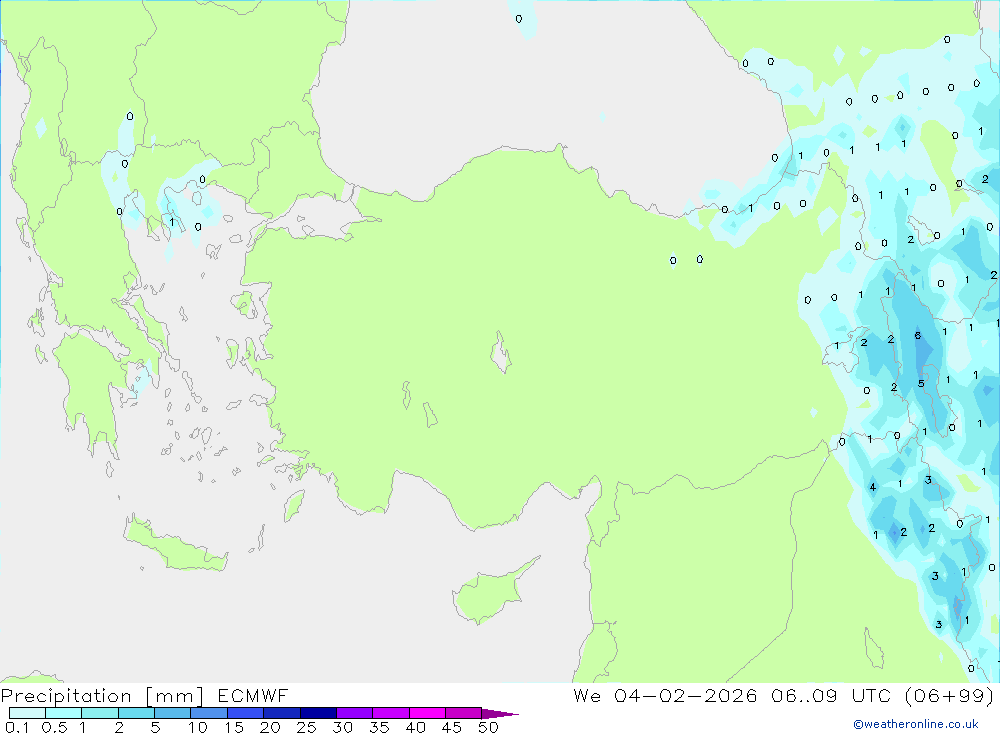Select the lightest cyan 0.1-0.5 mm swatch
The image size is (1000, 733).
27,713
